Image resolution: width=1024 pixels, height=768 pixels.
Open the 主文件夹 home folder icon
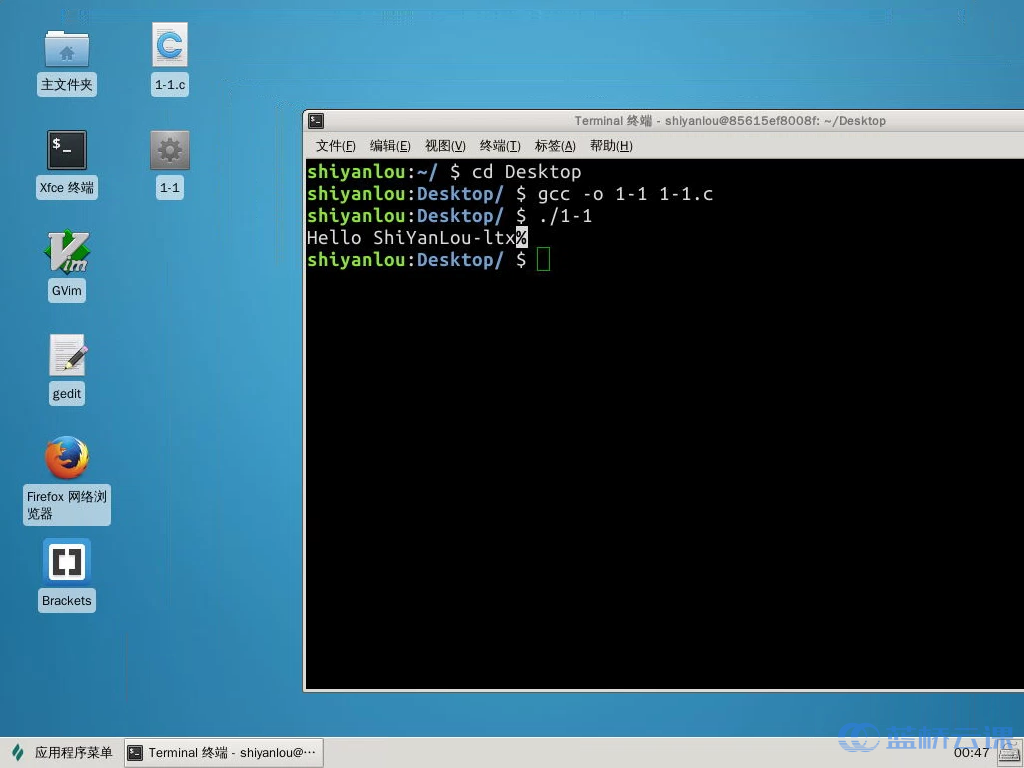click(67, 49)
